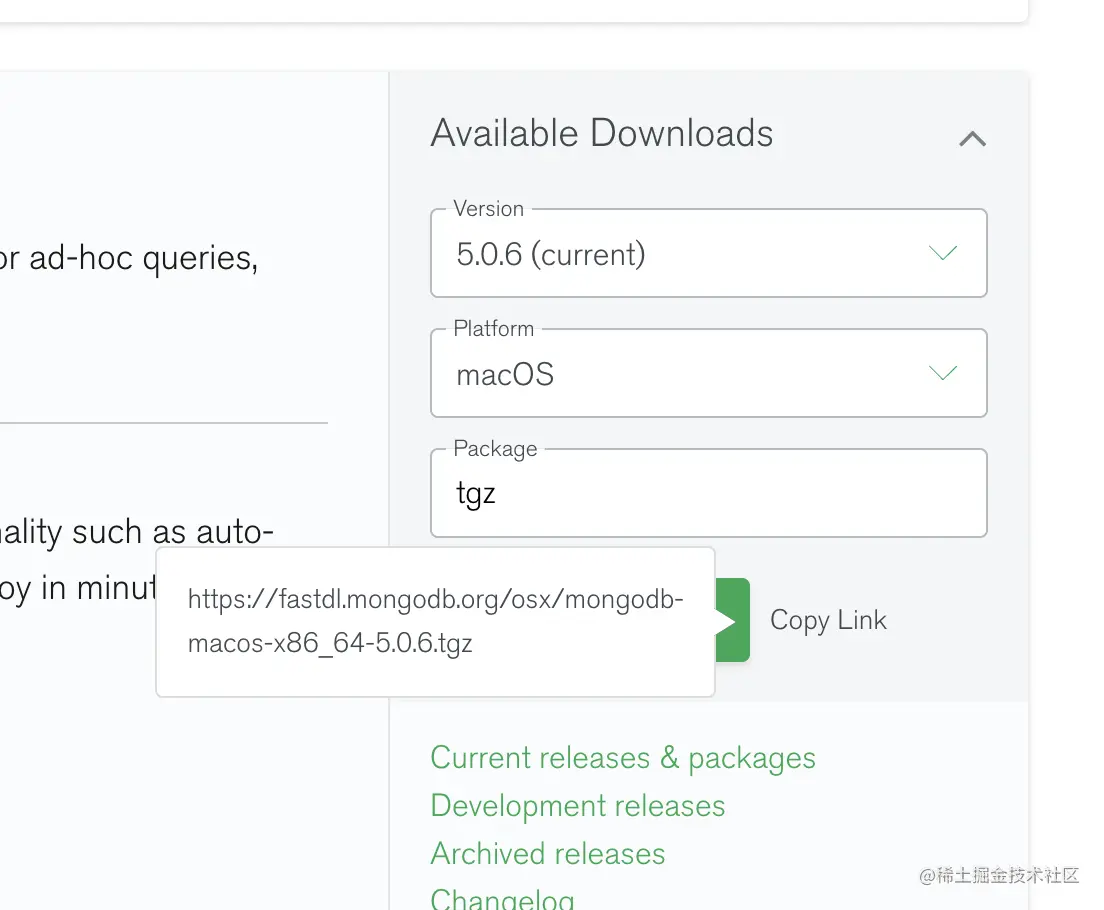Click the Package field showing tgz
Viewport: 1104px width, 910px height.
pos(708,493)
